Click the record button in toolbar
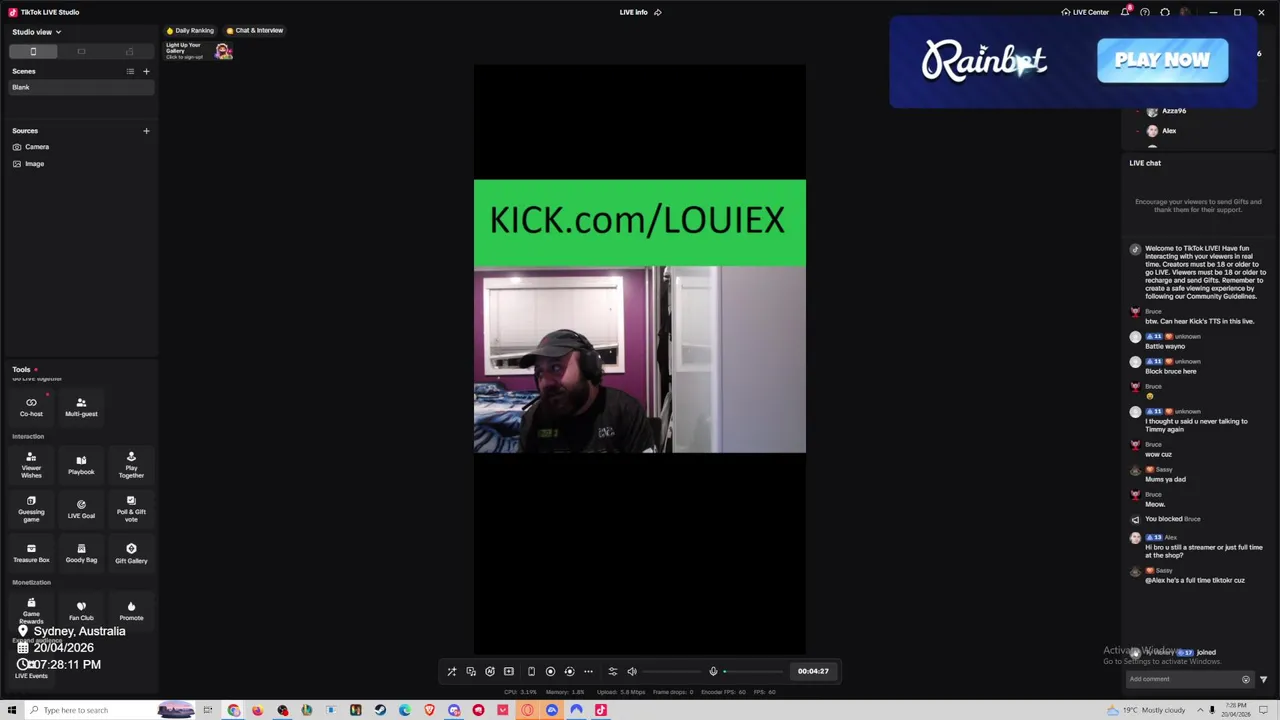This screenshot has width=1280, height=720. (x=550, y=672)
